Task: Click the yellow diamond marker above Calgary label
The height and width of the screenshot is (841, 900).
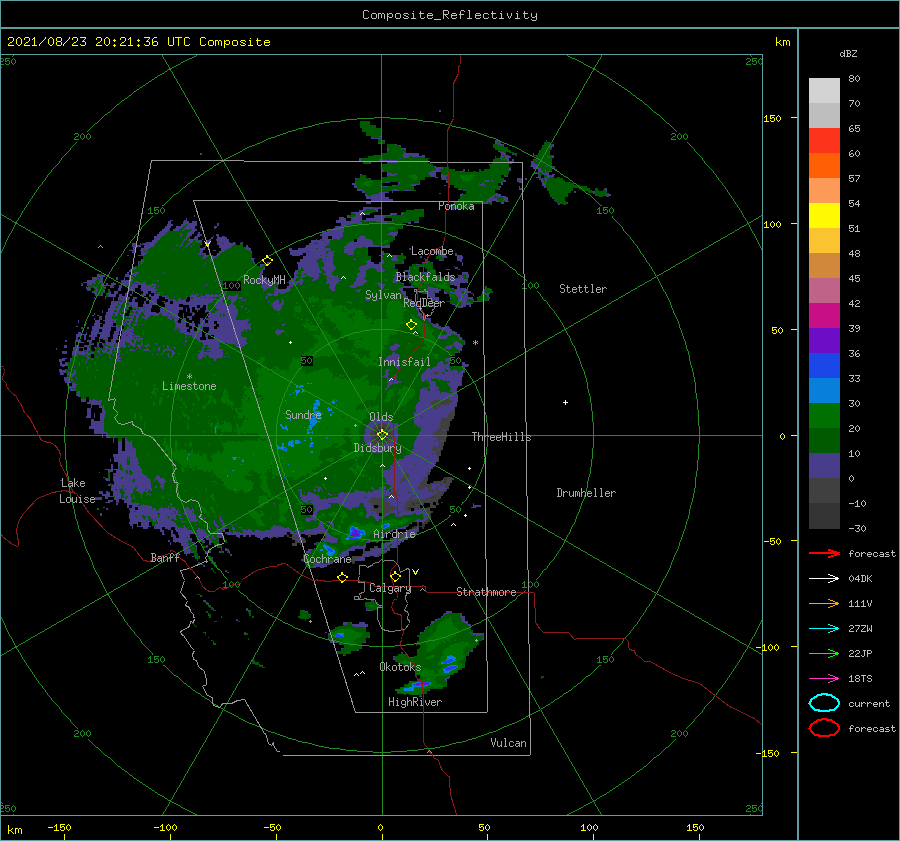Action: (395, 576)
